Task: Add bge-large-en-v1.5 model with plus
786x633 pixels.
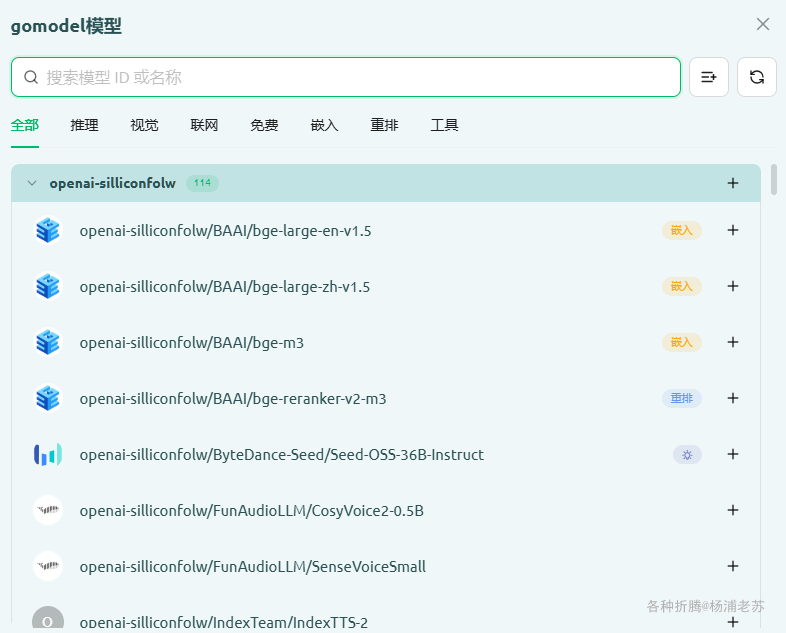Action: tap(733, 230)
